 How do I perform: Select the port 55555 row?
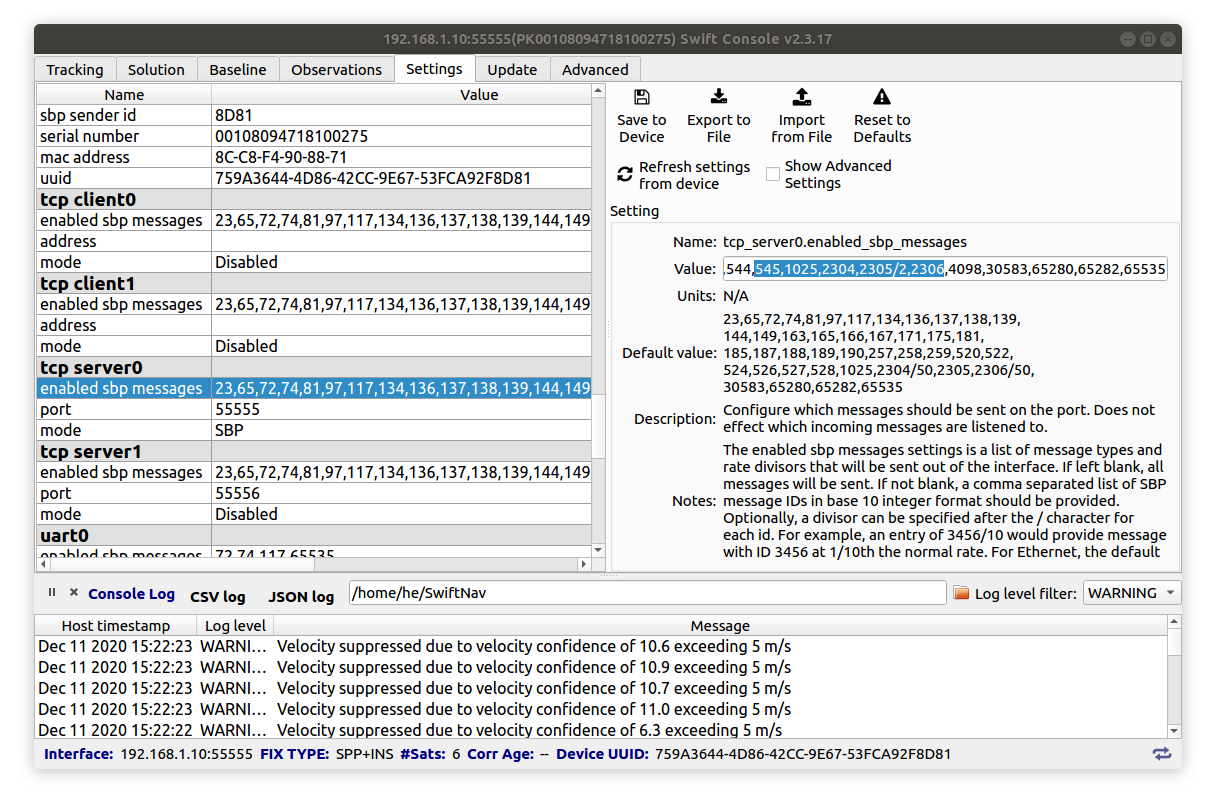tap(314, 409)
